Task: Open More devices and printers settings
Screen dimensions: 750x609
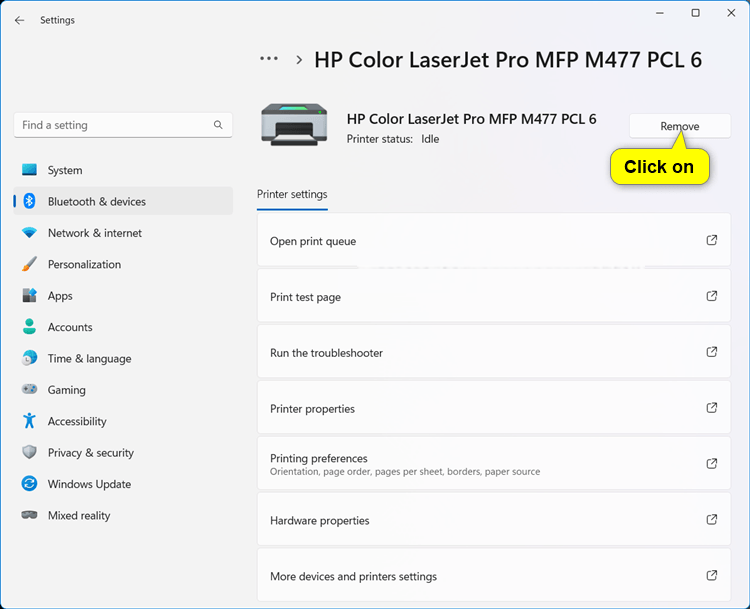Action: (494, 575)
